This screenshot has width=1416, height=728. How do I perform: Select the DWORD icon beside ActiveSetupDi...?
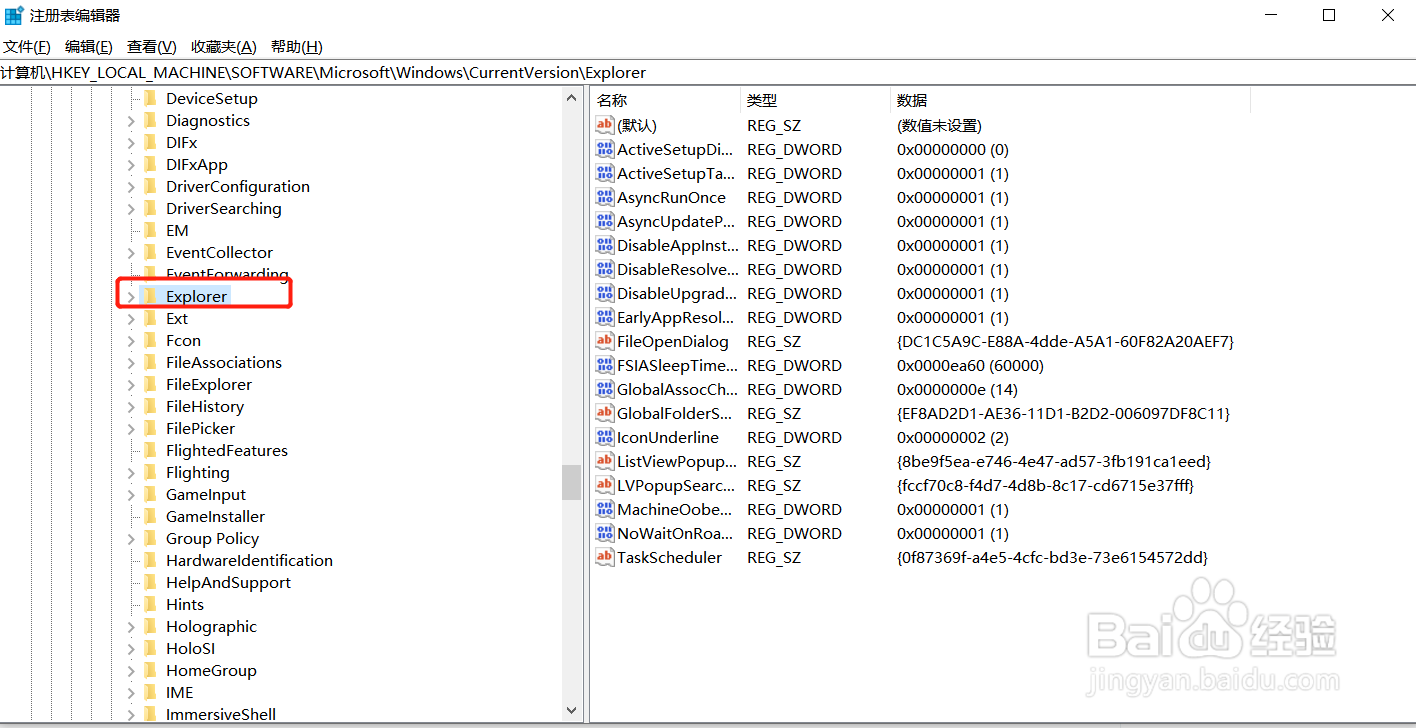coord(604,149)
